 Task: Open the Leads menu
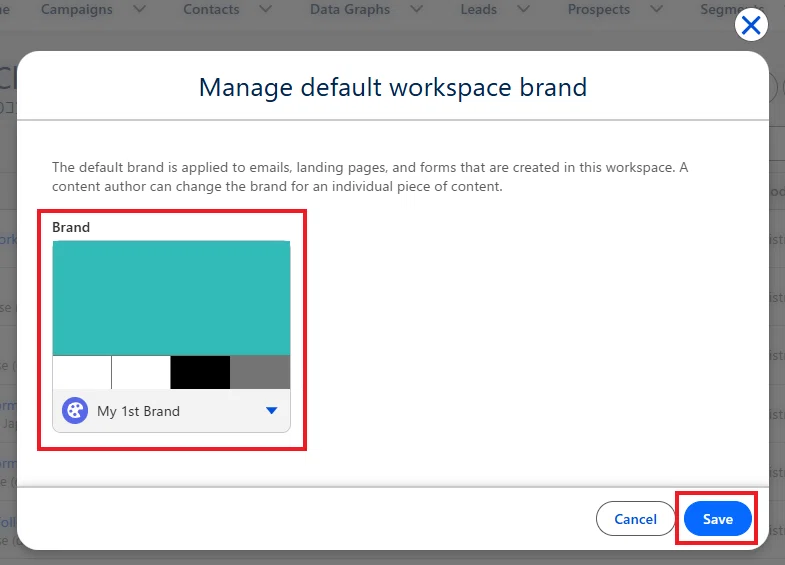point(479,9)
